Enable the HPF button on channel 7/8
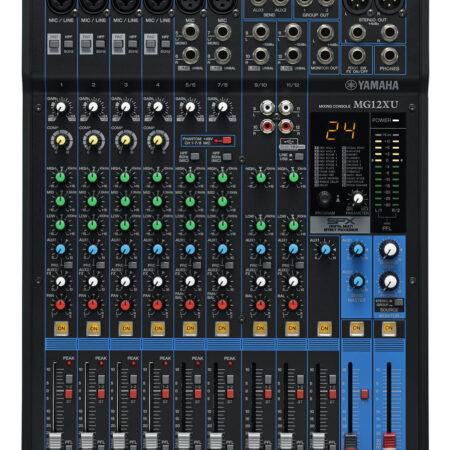Screen dimensions: 450x450 (227, 156)
